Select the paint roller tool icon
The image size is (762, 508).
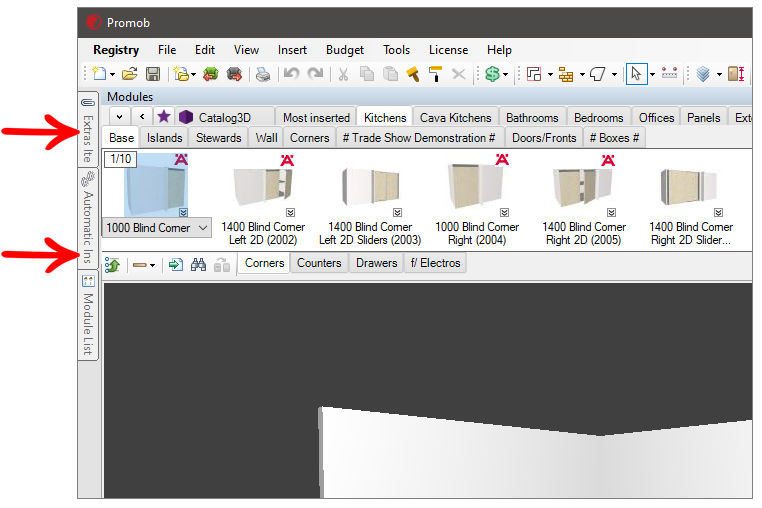point(435,74)
